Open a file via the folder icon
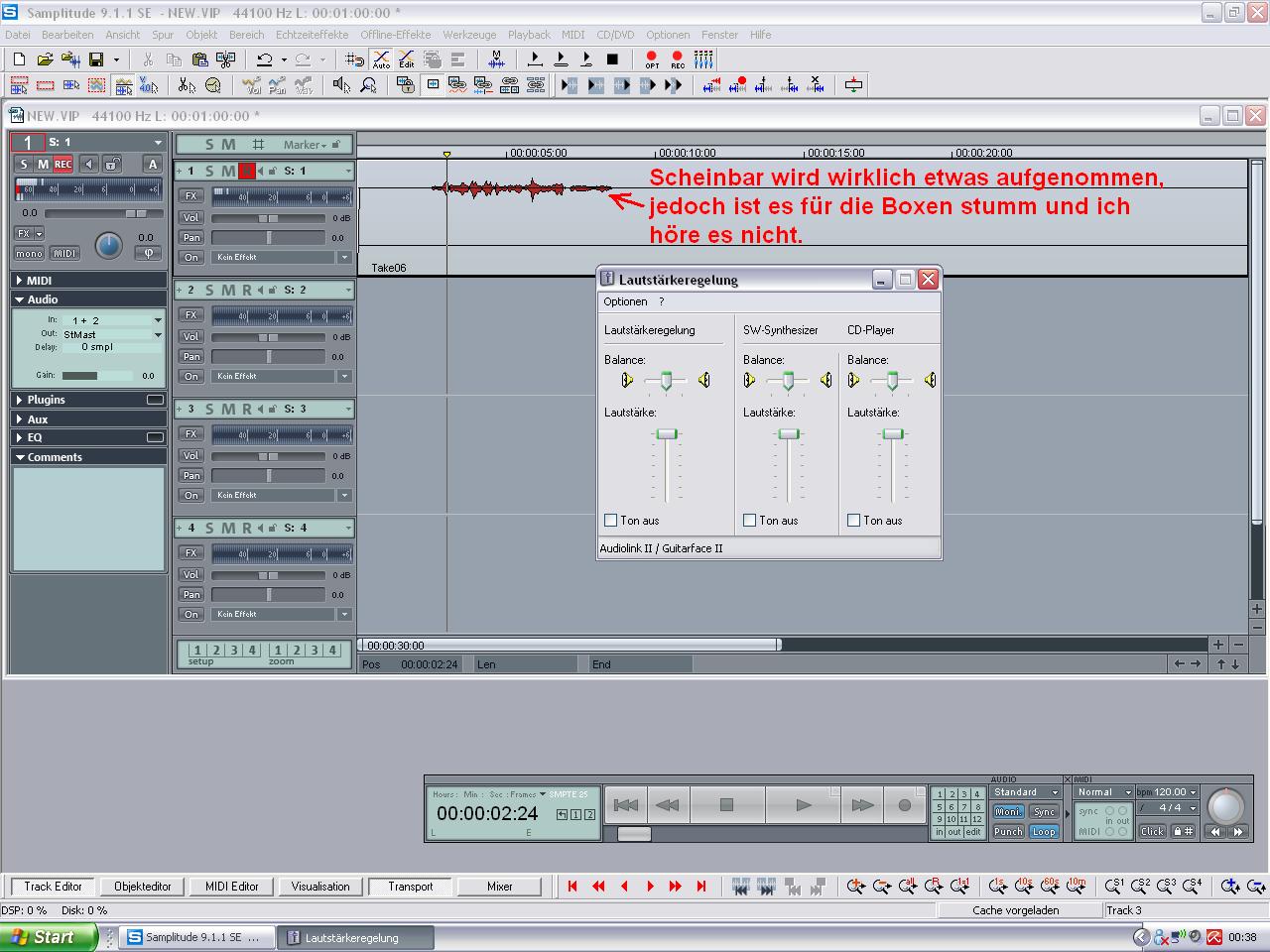Image resolution: width=1270 pixels, height=952 pixels. point(45,59)
